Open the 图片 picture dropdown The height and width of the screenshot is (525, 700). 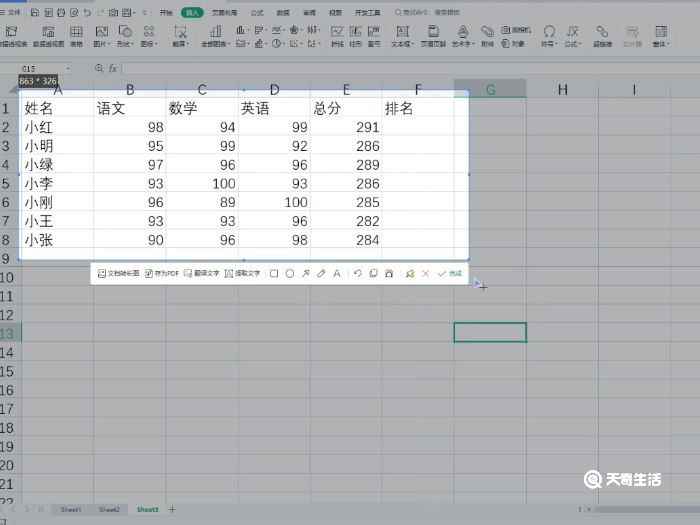(x=101, y=36)
